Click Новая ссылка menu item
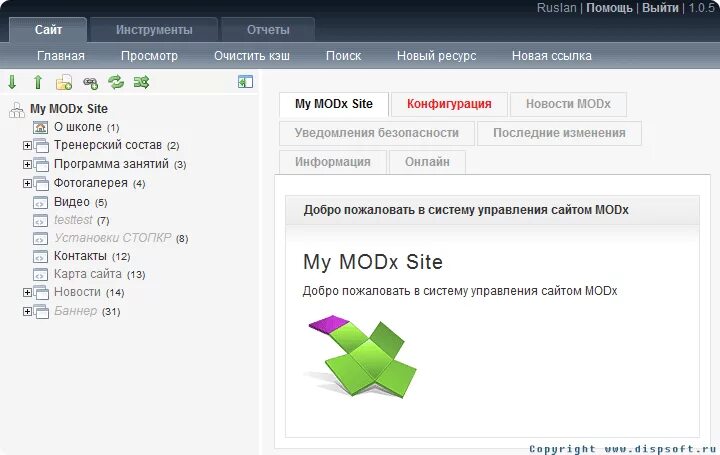This screenshot has width=720, height=455. pyautogui.click(x=551, y=56)
